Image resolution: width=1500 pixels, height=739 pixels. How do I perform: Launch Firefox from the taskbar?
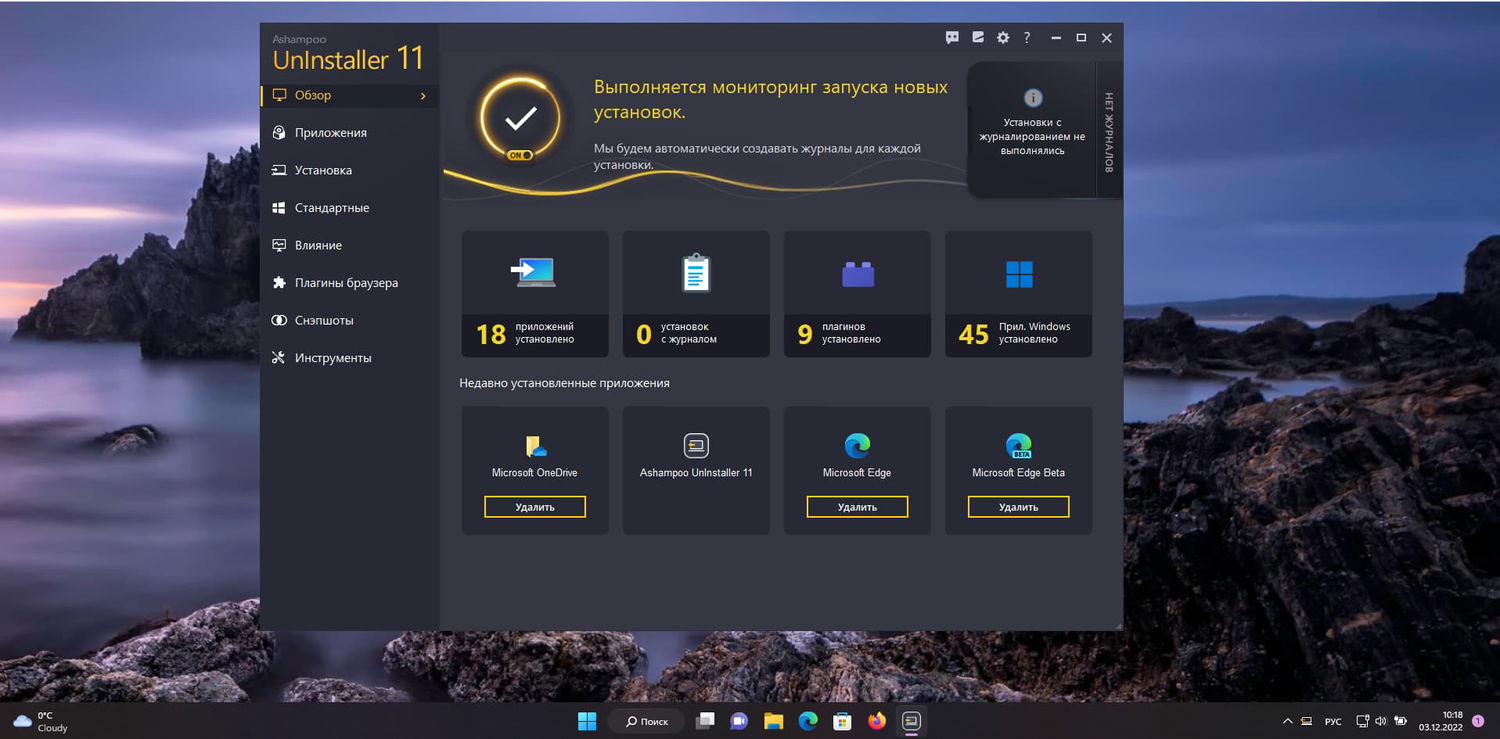click(877, 721)
